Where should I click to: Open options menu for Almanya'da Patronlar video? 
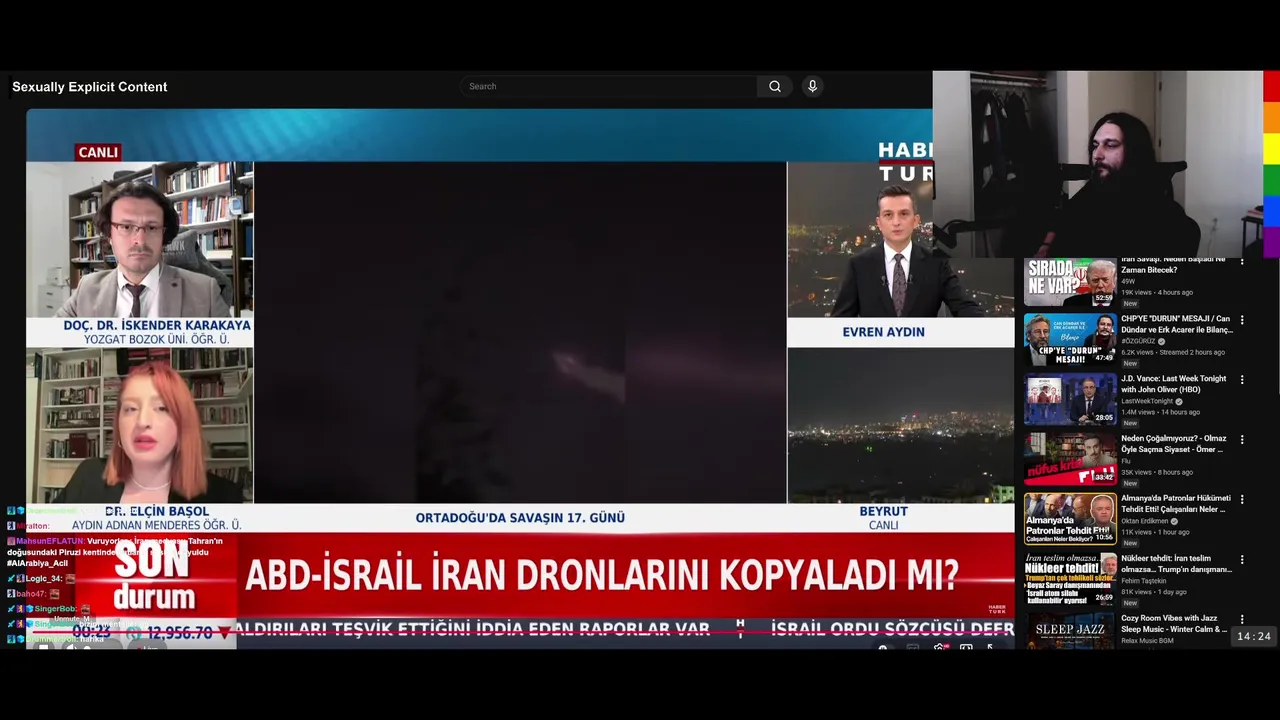pos(1242,499)
